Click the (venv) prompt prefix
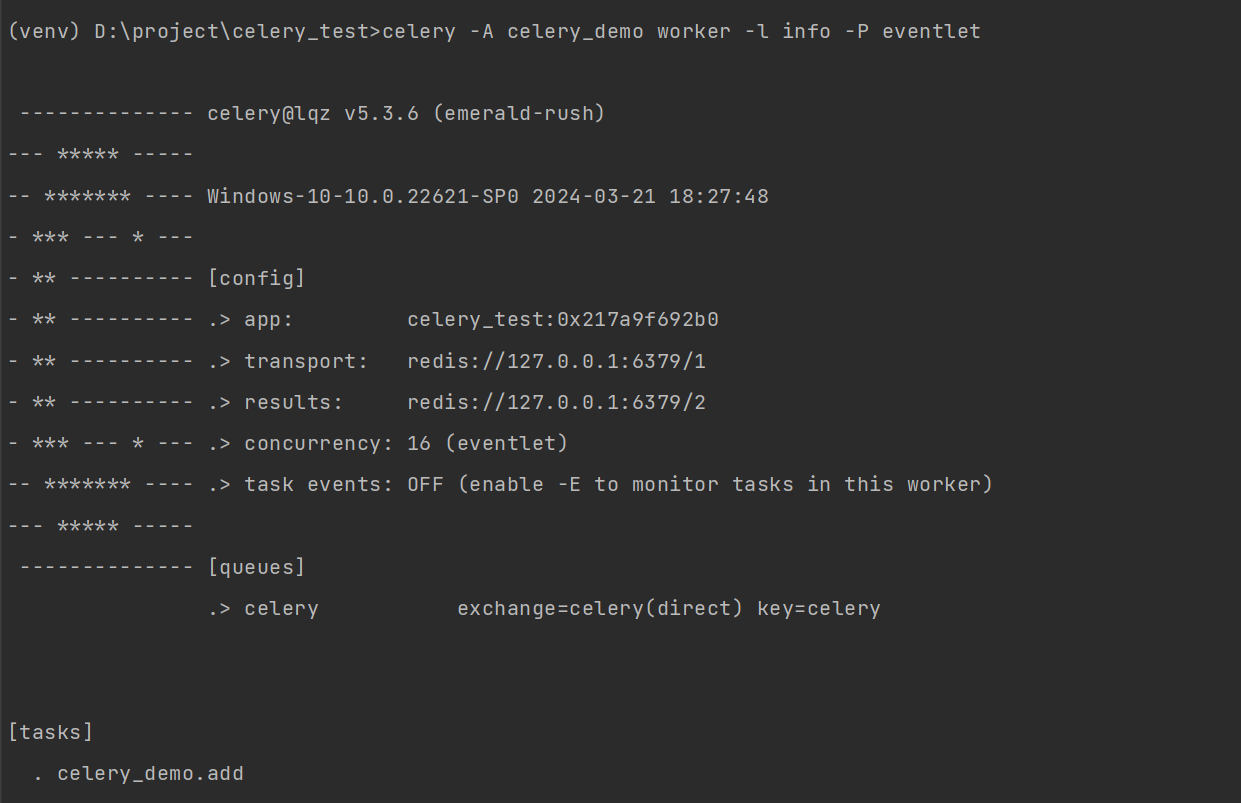The height and width of the screenshot is (803, 1241). (44, 31)
